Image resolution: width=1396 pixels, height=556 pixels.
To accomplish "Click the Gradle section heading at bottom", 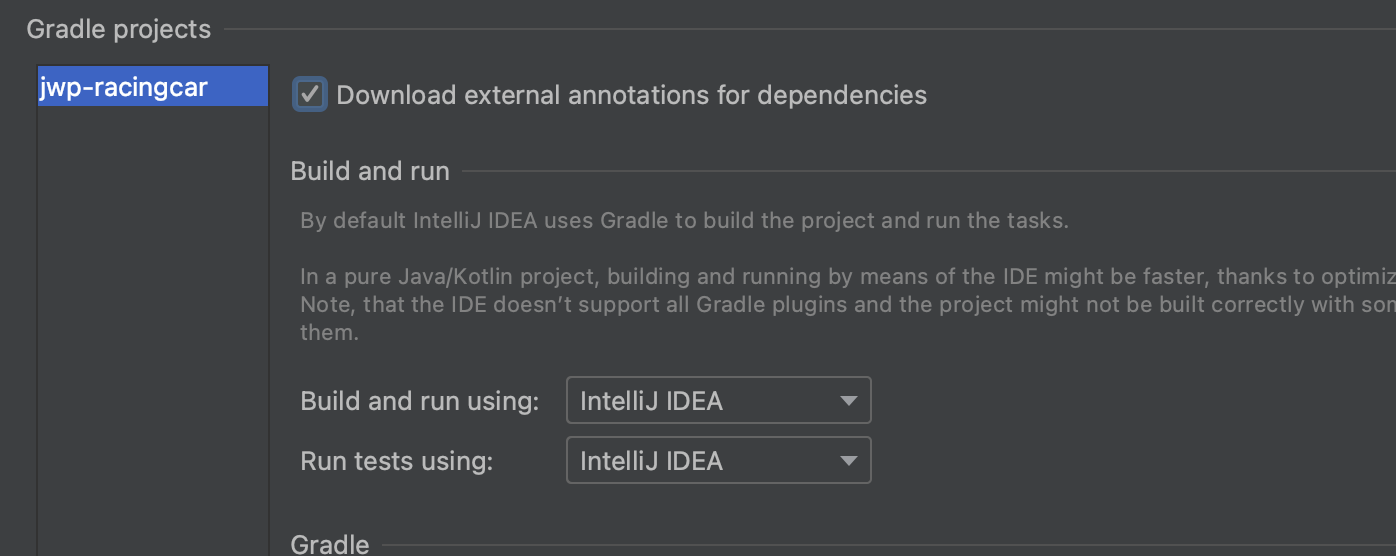I will (x=330, y=544).
